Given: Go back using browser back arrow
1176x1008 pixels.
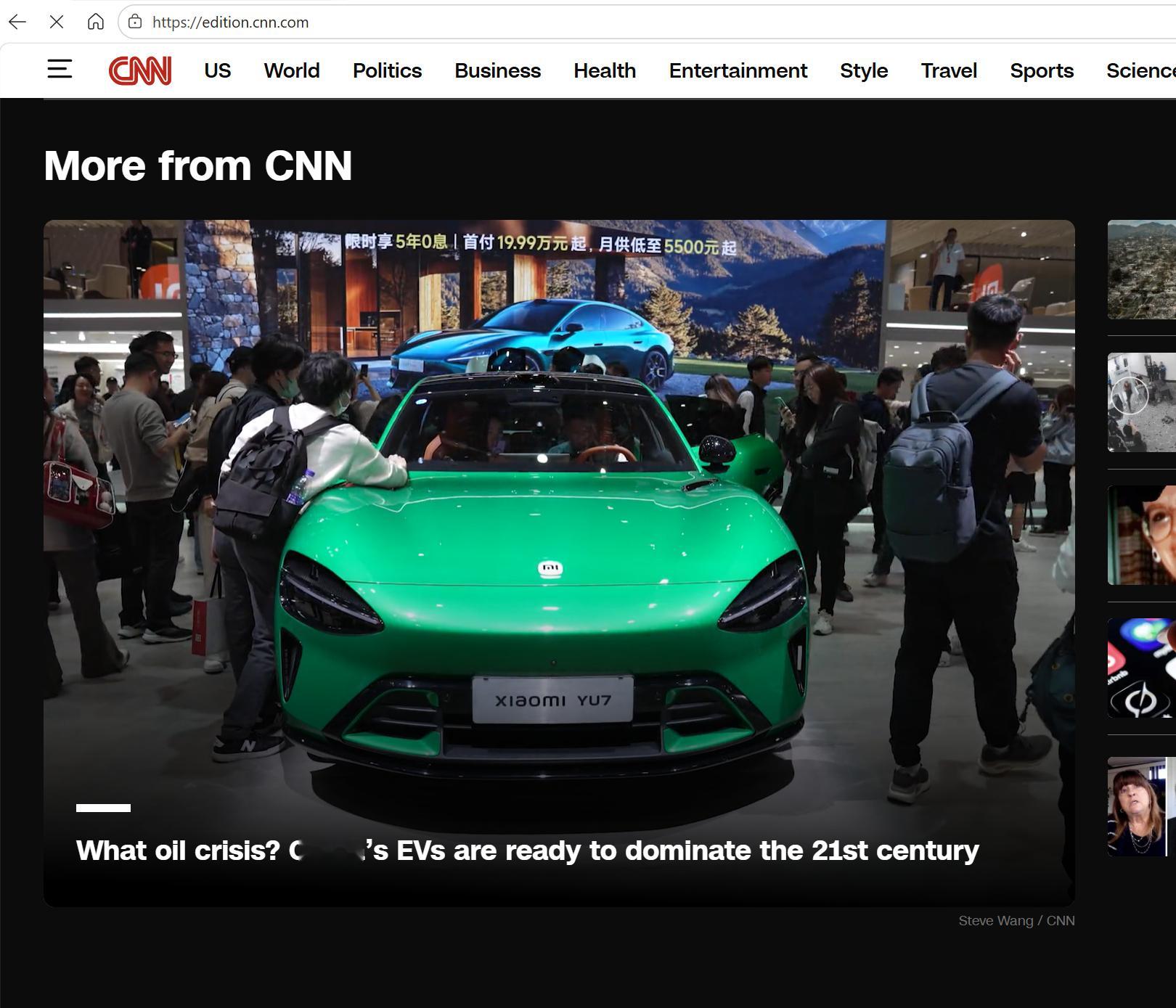Looking at the screenshot, I should tap(17, 22).
